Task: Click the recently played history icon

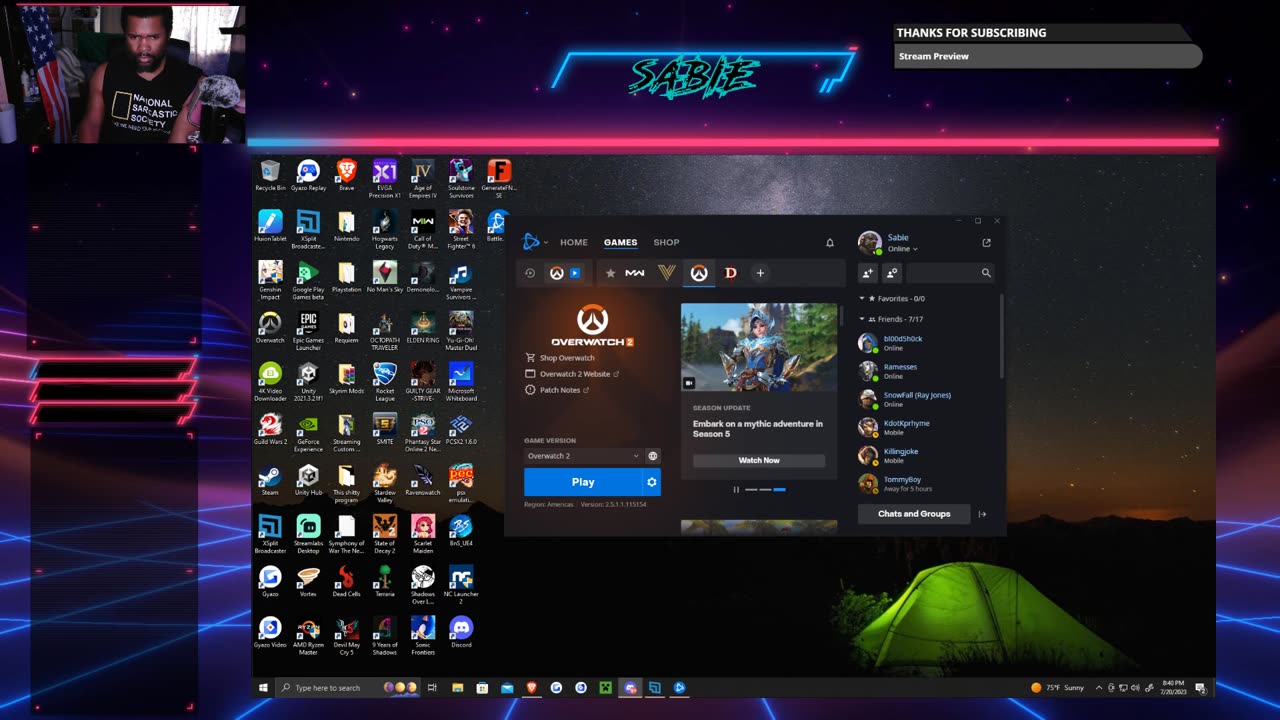Action: [x=530, y=273]
